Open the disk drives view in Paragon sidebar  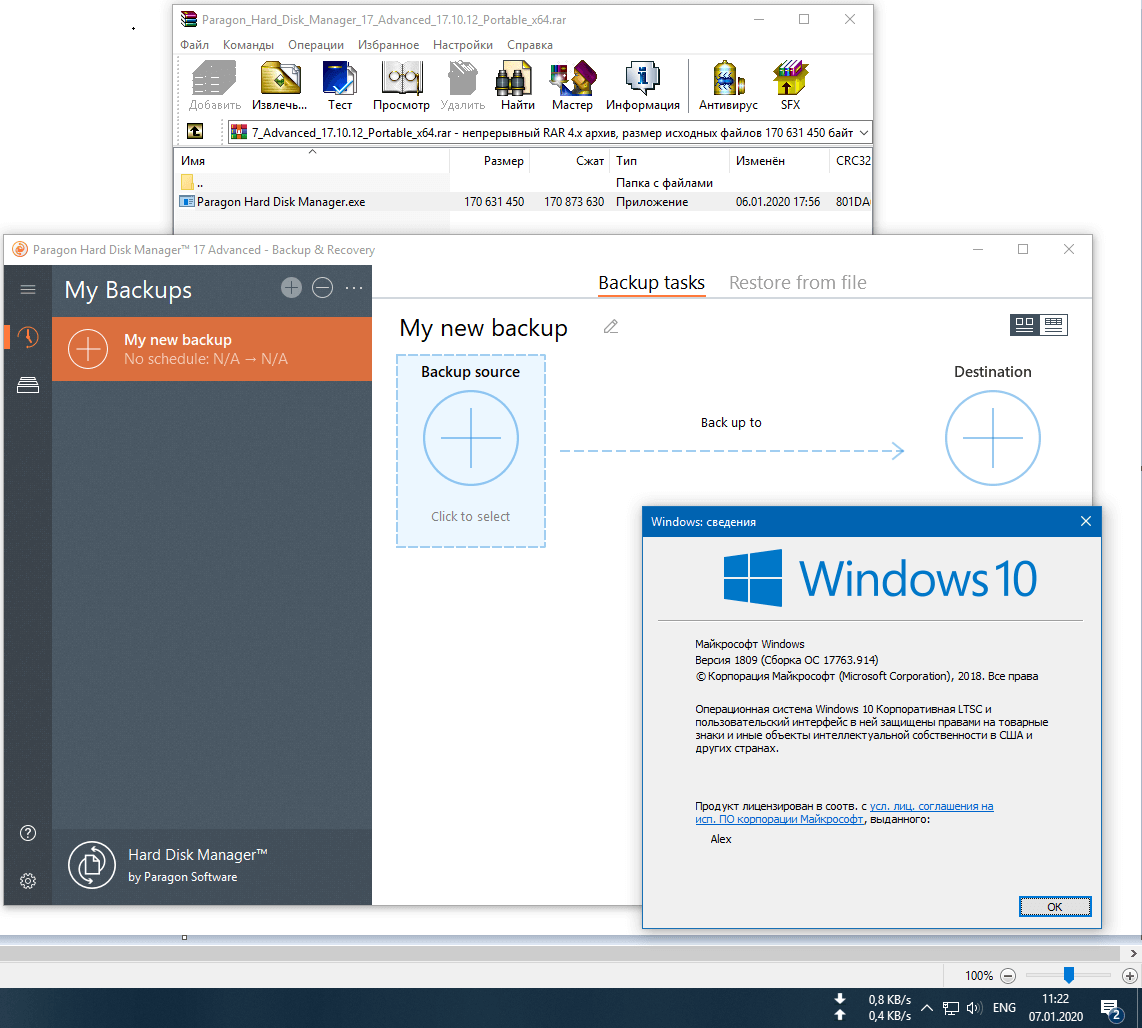pos(28,385)
